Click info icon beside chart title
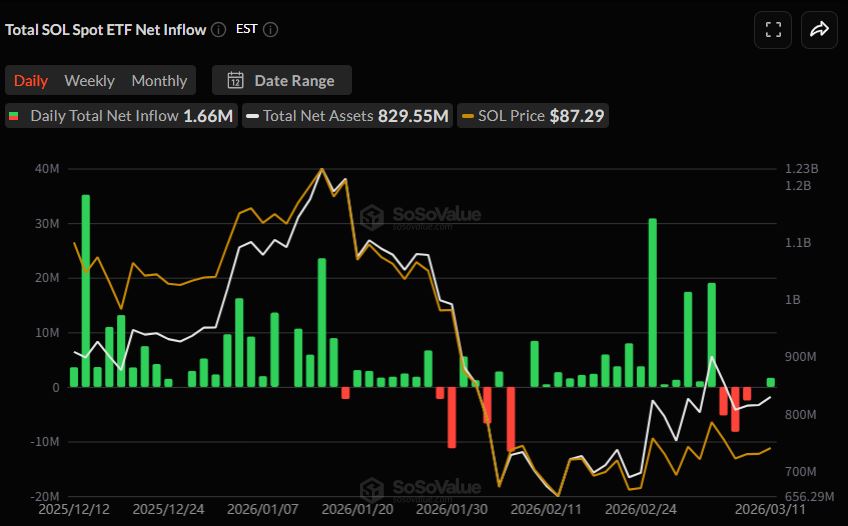The height and width of the screenshot is (526, 848). coord(217,29)
